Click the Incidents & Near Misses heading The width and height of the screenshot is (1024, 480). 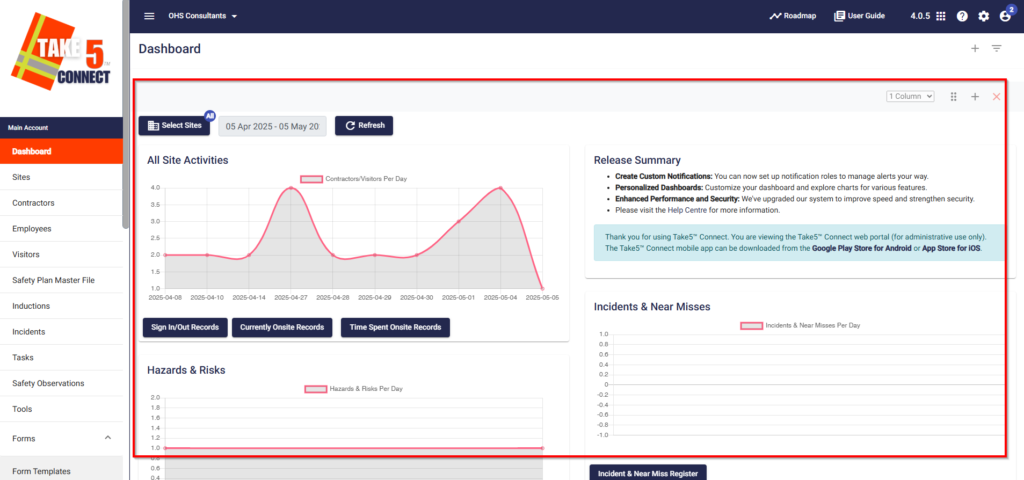pos(652,306)
